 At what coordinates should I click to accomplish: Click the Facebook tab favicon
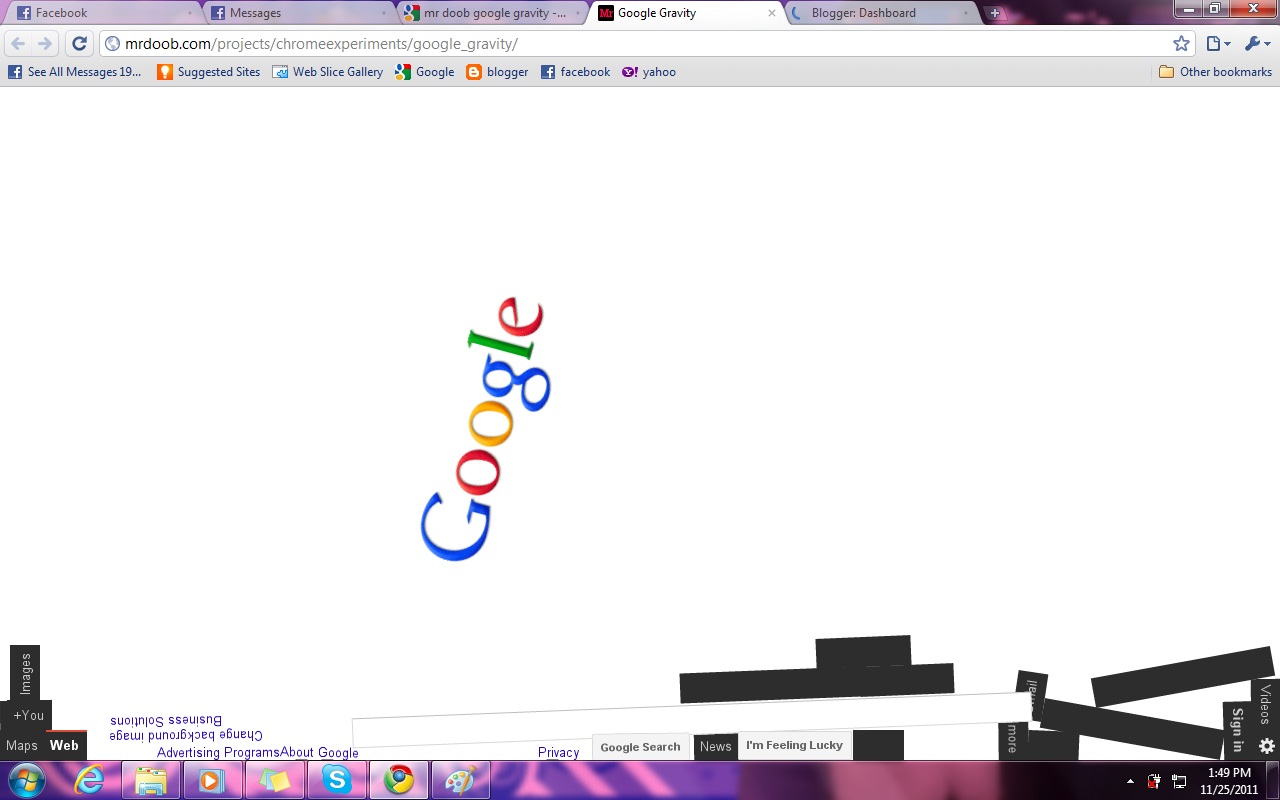[24, 13]
